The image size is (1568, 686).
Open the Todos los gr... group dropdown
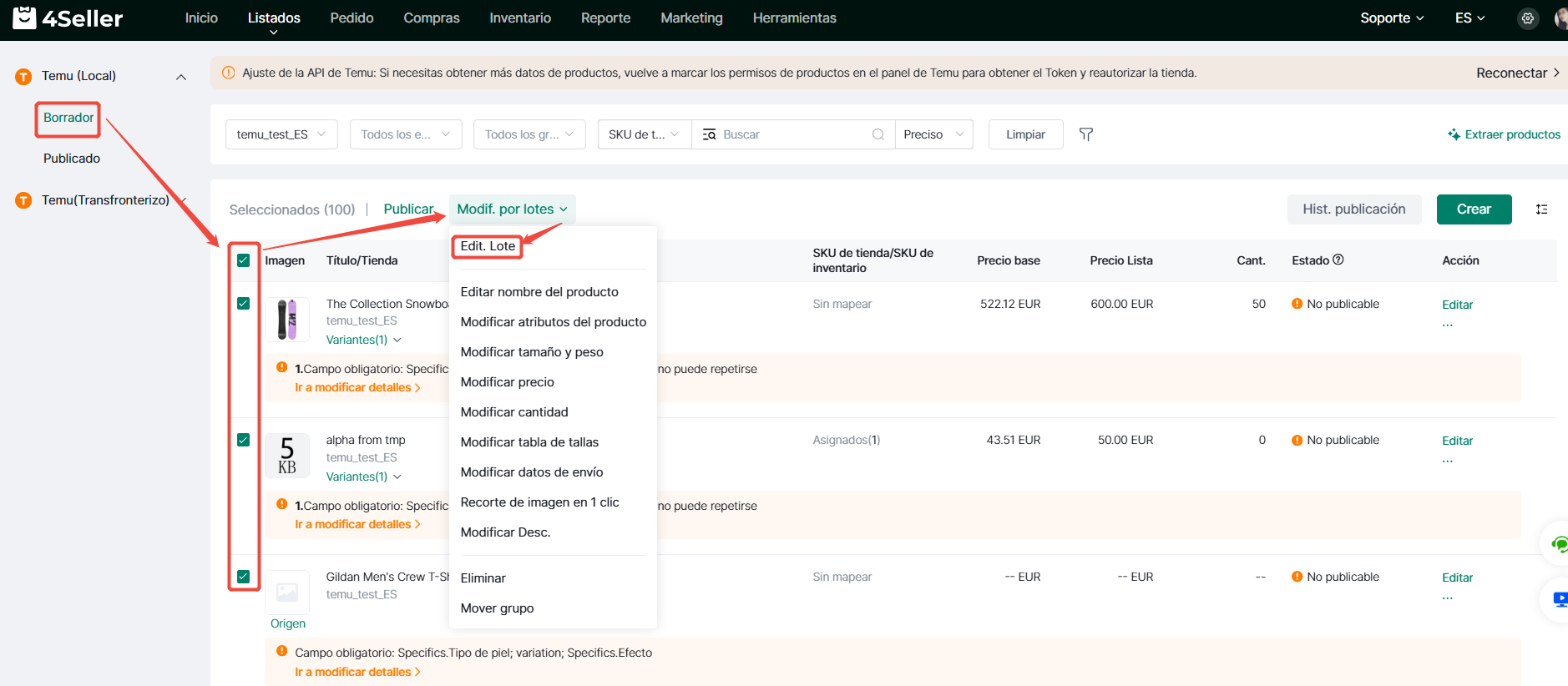click(x=529, y=134)
